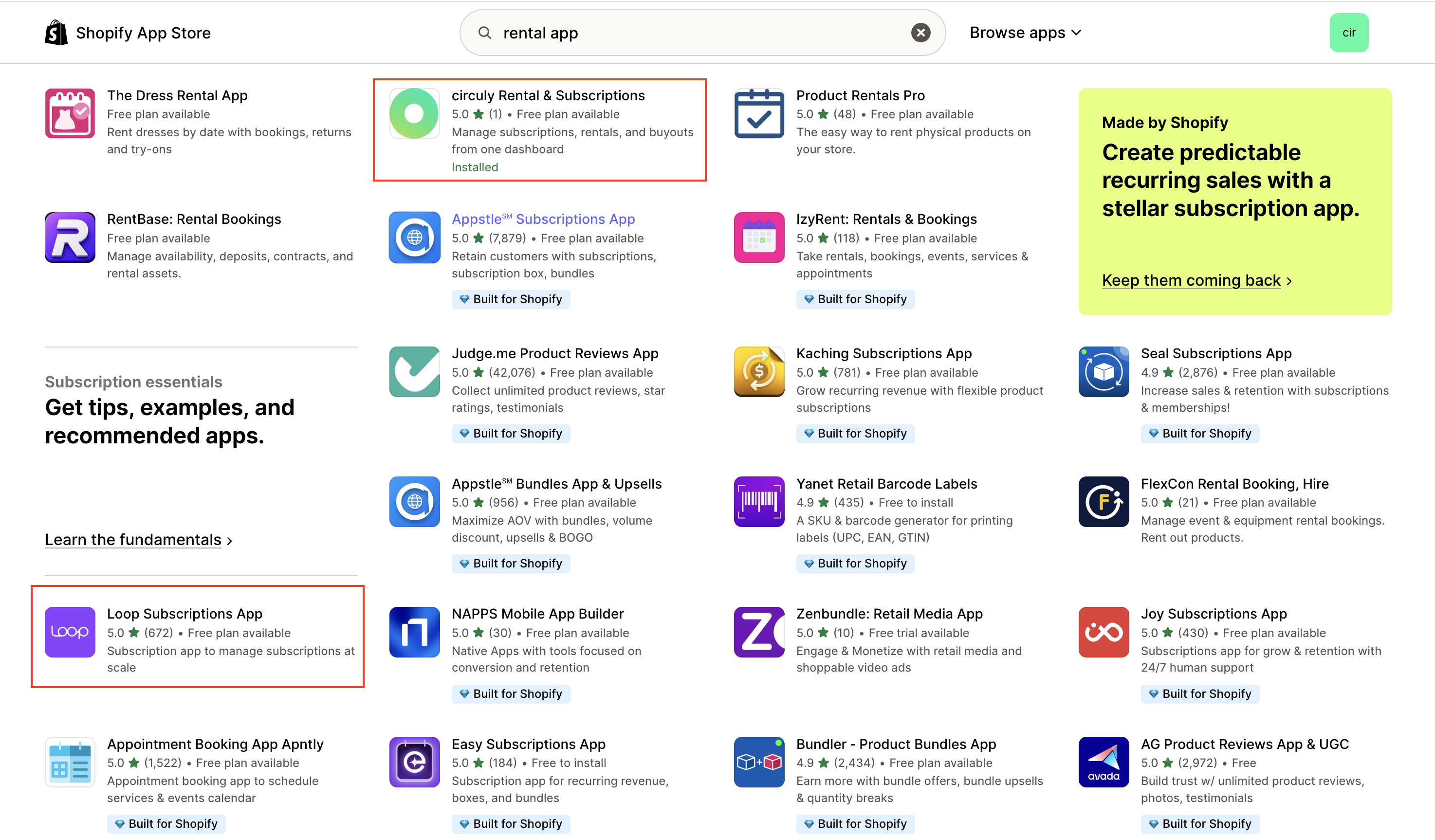Viewport: 1435px width, 840px height.
Task: Open Appointment Booking App Apntly icon
Action: (70, 762)
